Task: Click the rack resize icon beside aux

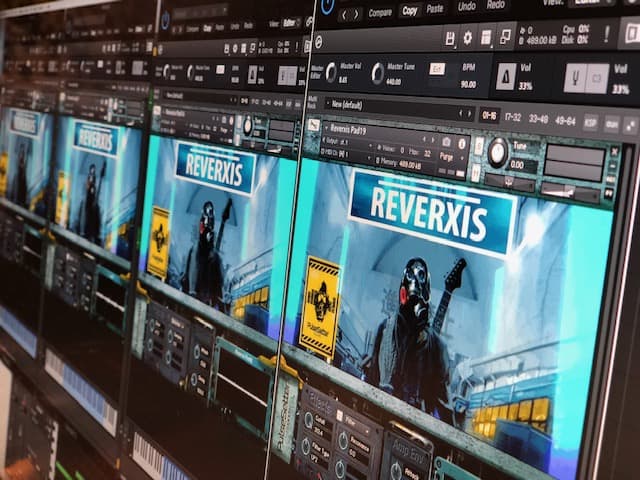Action: [631, 126]
